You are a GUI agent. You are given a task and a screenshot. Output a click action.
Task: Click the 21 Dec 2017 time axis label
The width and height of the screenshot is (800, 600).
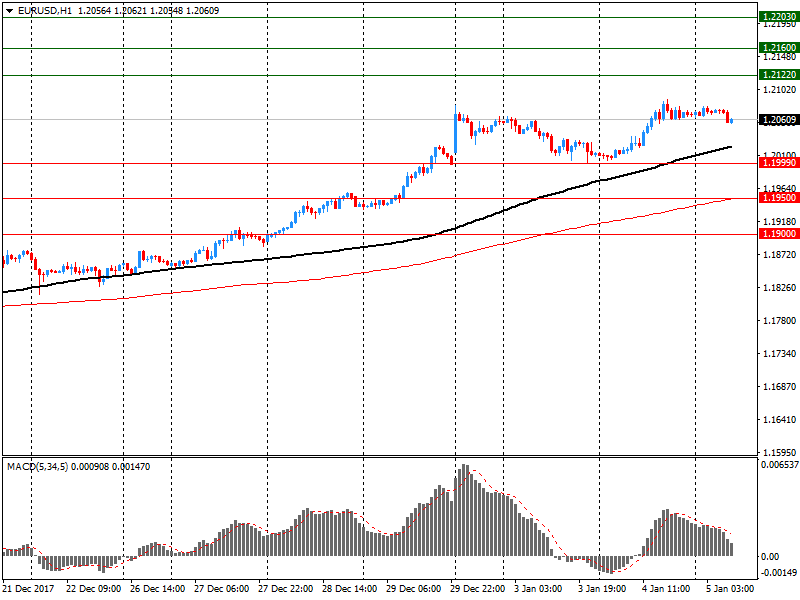pyautogui.click(x=29, y=589)
